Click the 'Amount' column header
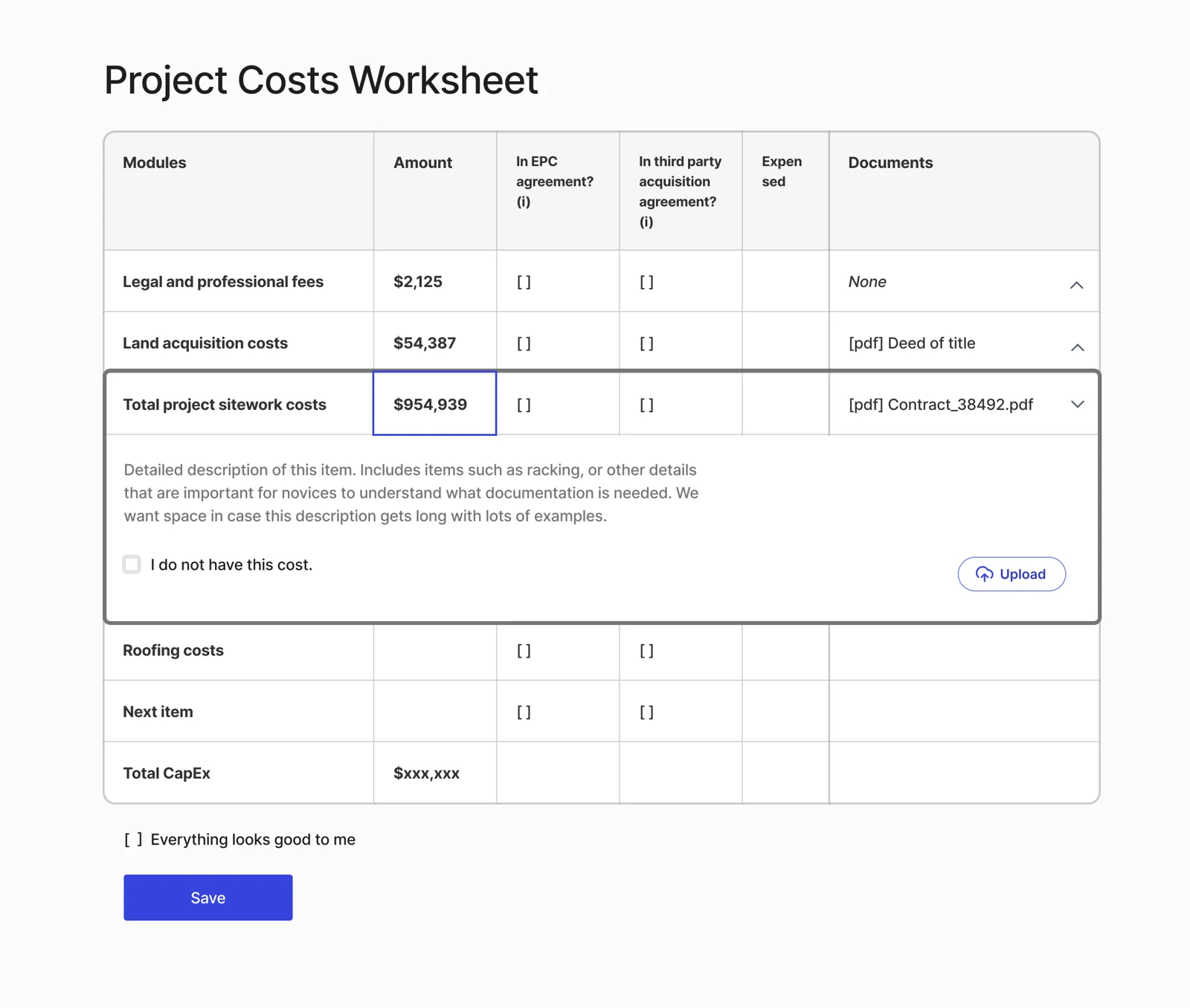 coord(422,162)
